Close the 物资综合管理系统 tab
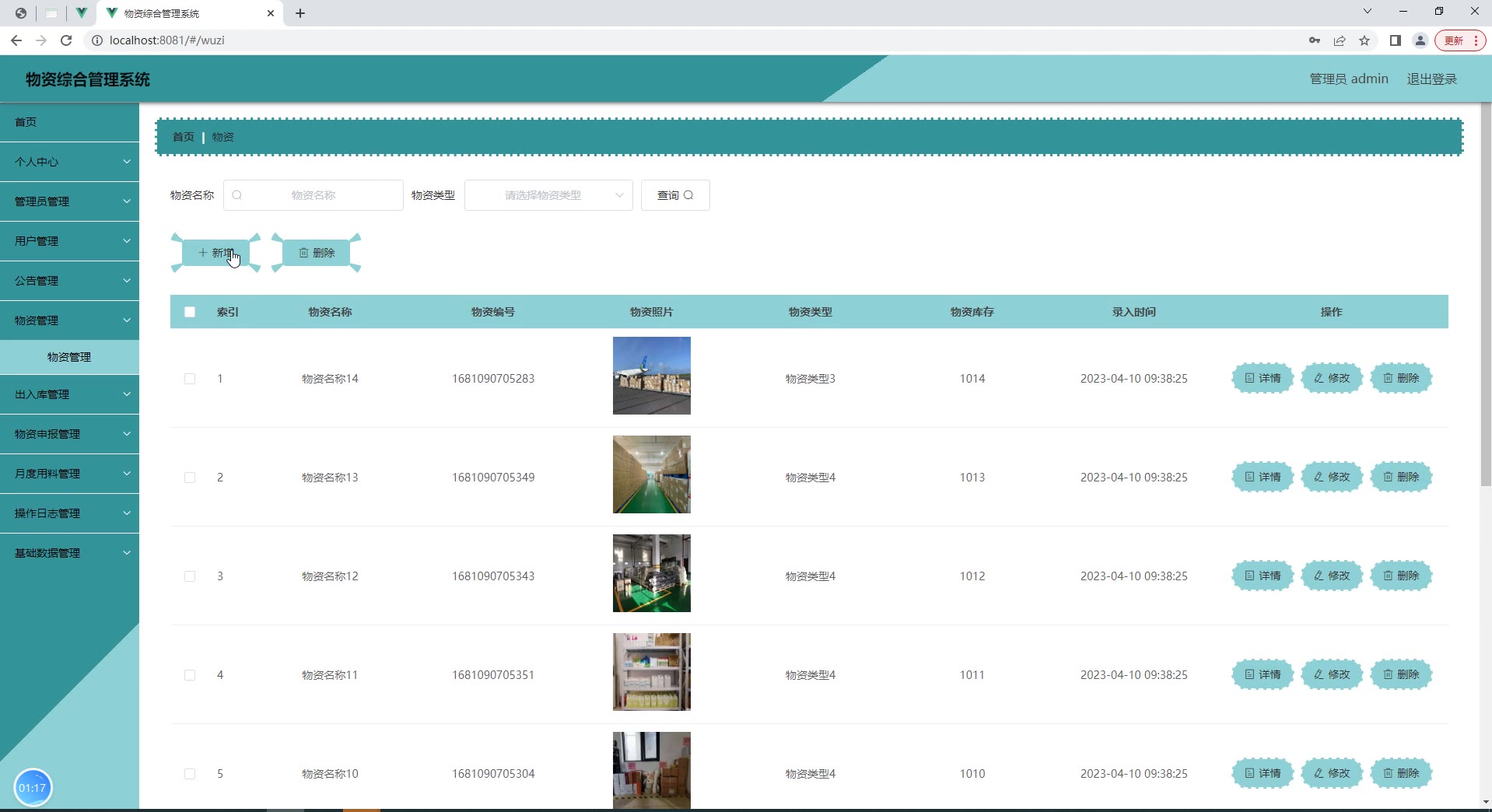Viewport: 1492px width, 812px height. point(271,13)
